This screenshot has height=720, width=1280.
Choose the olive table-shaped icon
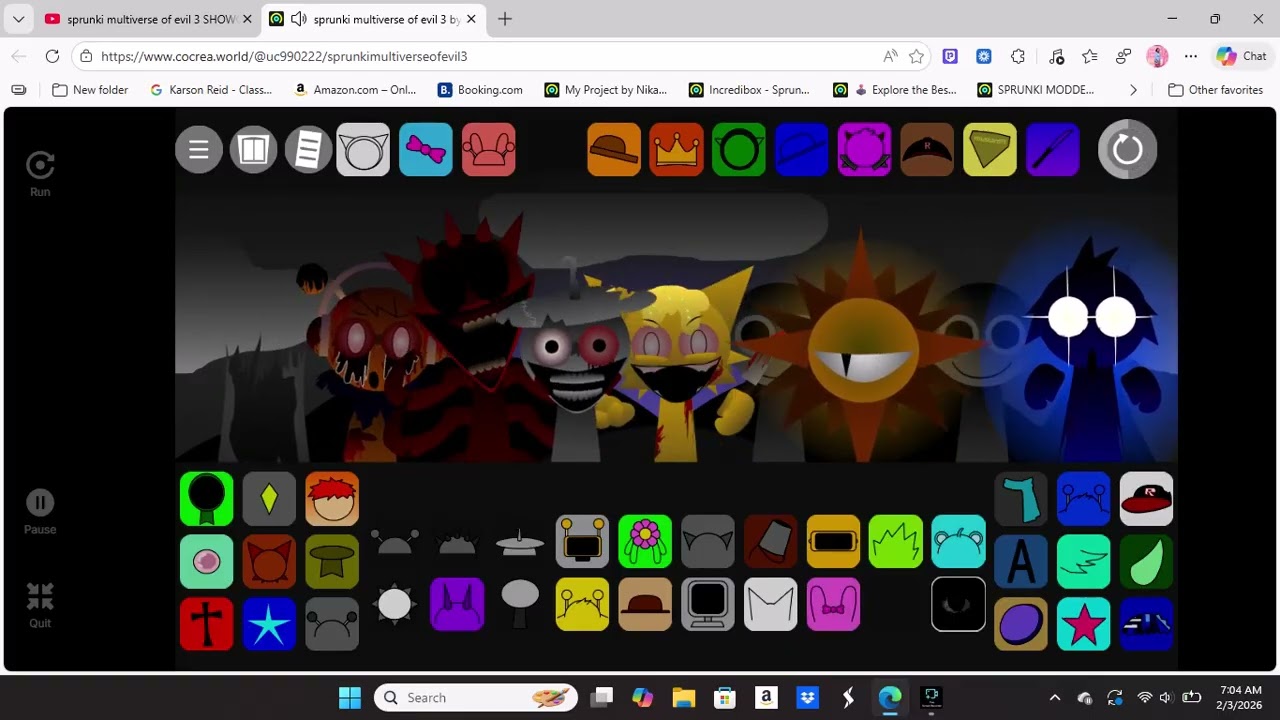pos(332,561)
